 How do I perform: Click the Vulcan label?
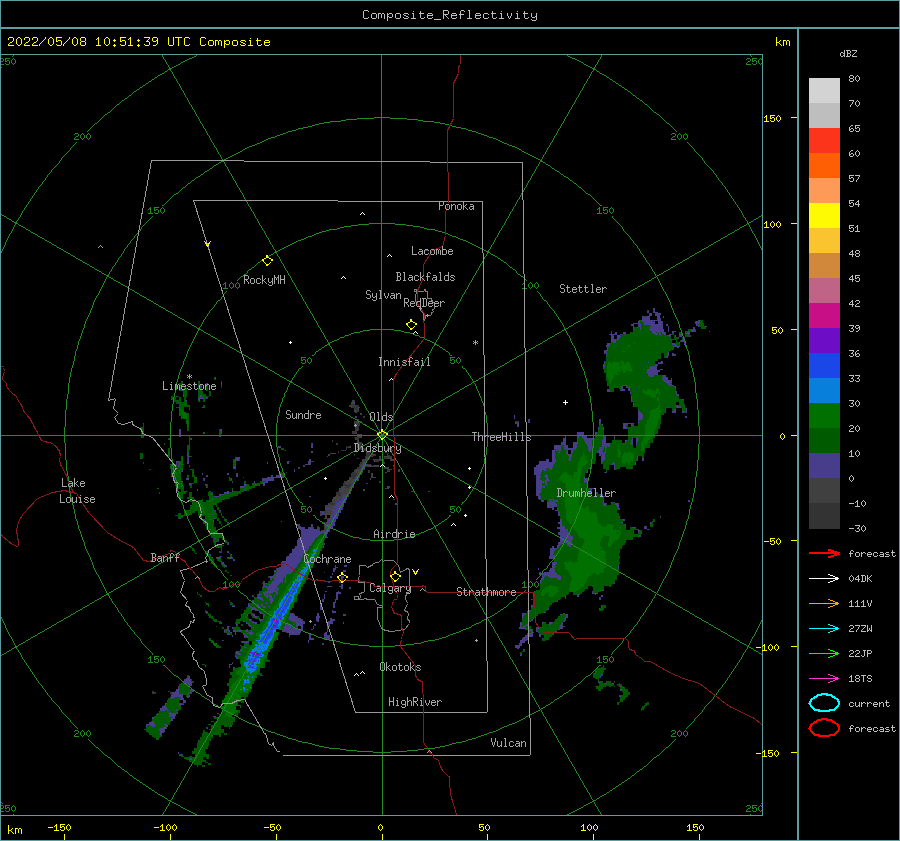[509, 743]
